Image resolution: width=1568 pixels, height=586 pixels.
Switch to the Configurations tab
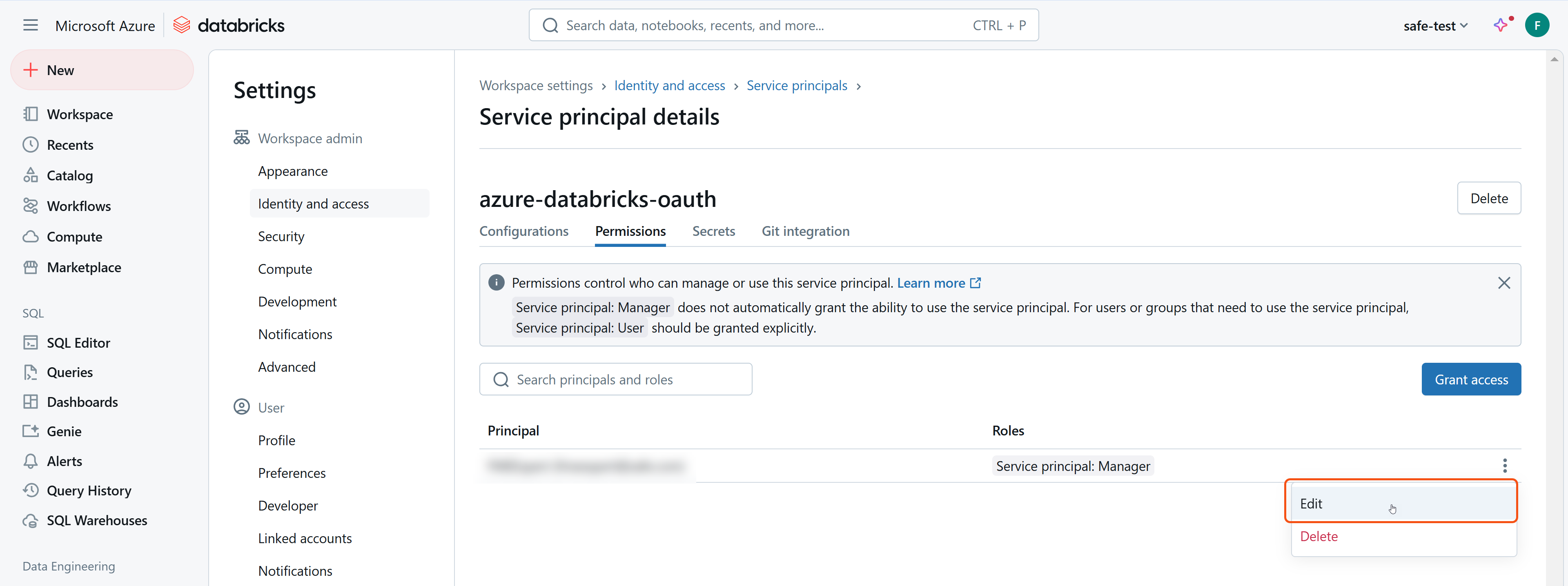[523, 231]
